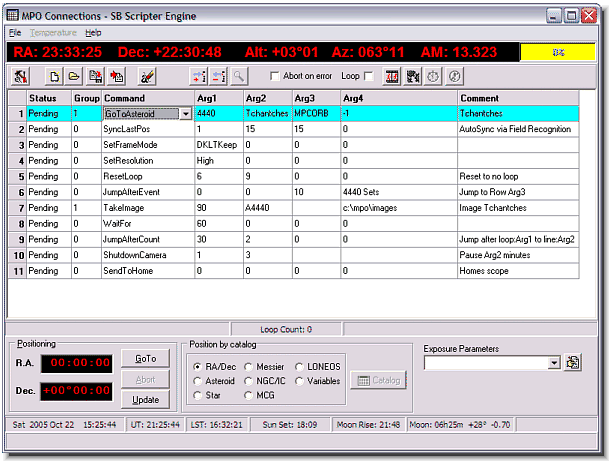Select the SetFrameMode command cell
The image size is (611, 462).
148,145
